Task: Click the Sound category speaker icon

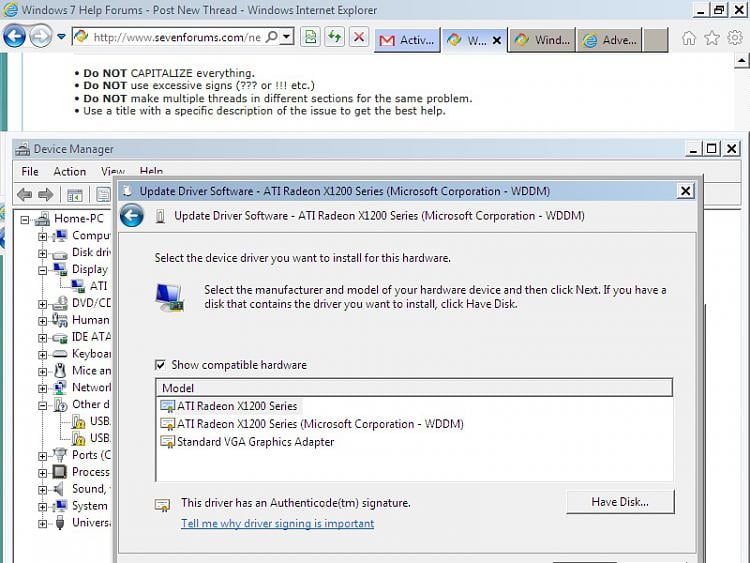Action: tap(59, 489)
